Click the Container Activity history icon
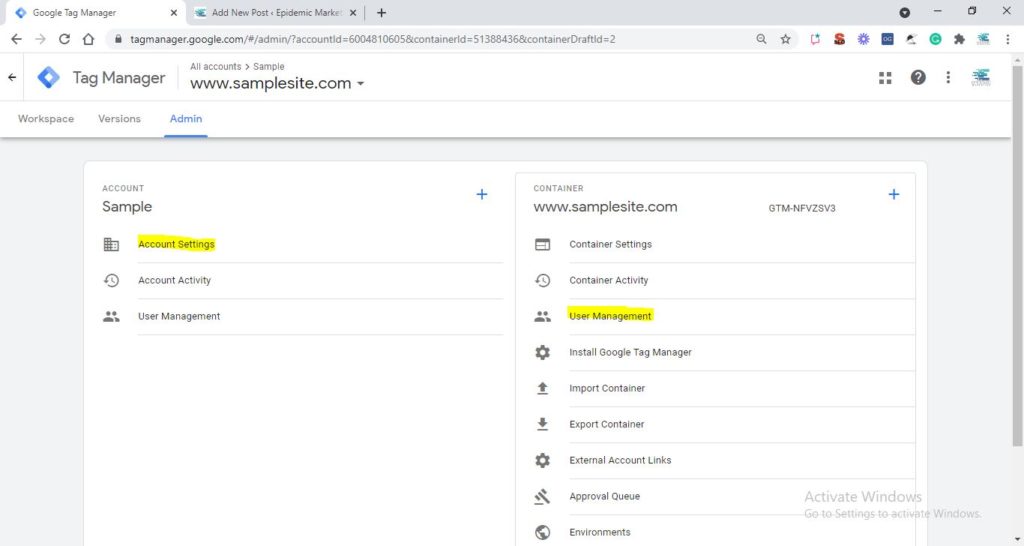This screenshot has width=1024, height=546. [x=542, y=280]
